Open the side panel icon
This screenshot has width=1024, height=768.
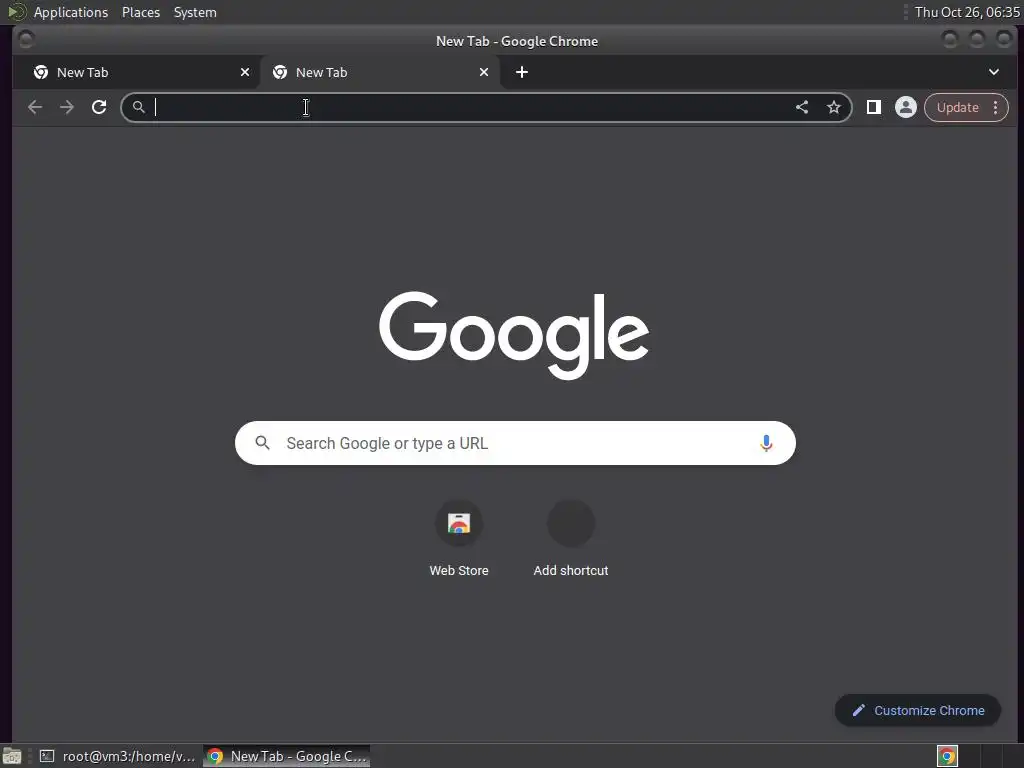coord(873,107)
